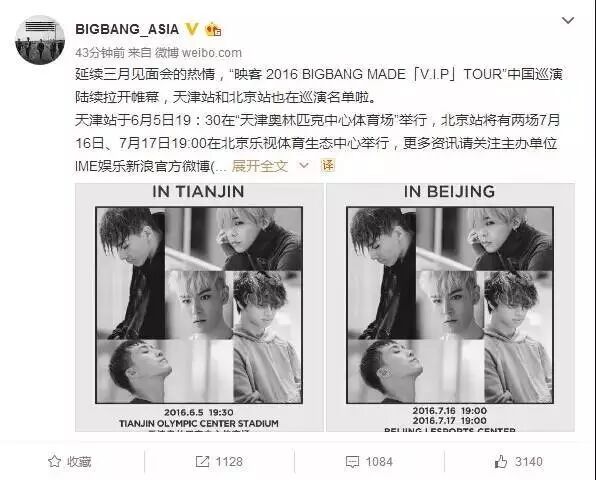Click the membership badge beside the V
The width and height of the screenshot is (596, 480).
click(213, 30)
